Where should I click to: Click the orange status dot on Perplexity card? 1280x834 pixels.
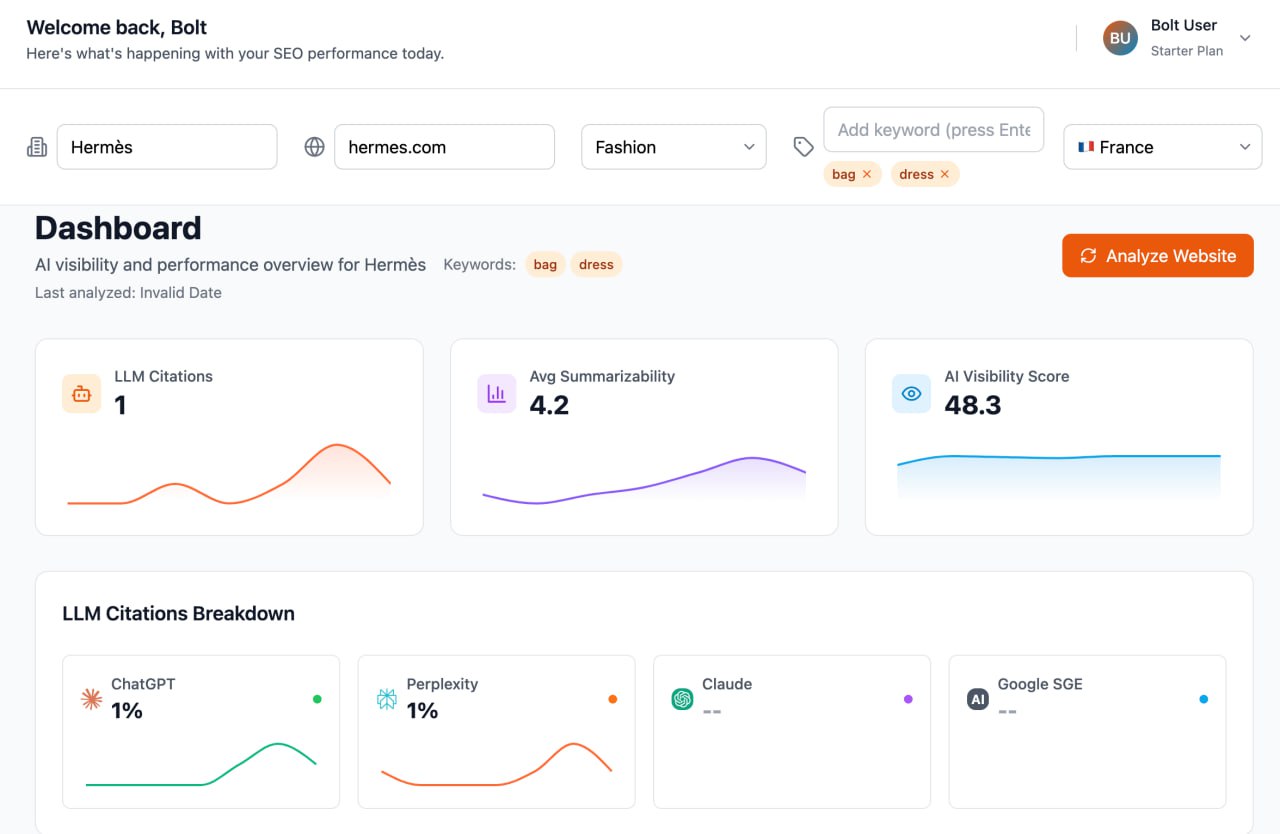click(x=613, y=699)
